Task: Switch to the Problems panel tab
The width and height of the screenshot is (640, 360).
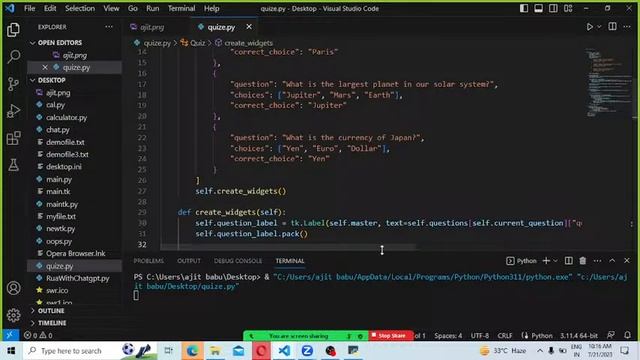Action: pyautogui.click(x=149, y=261)
